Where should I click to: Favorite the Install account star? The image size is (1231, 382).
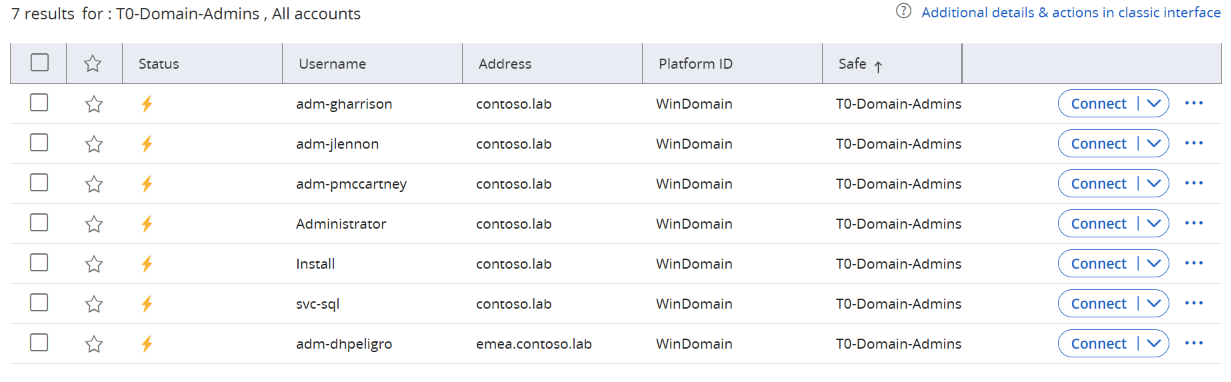[x=93, y=264]
